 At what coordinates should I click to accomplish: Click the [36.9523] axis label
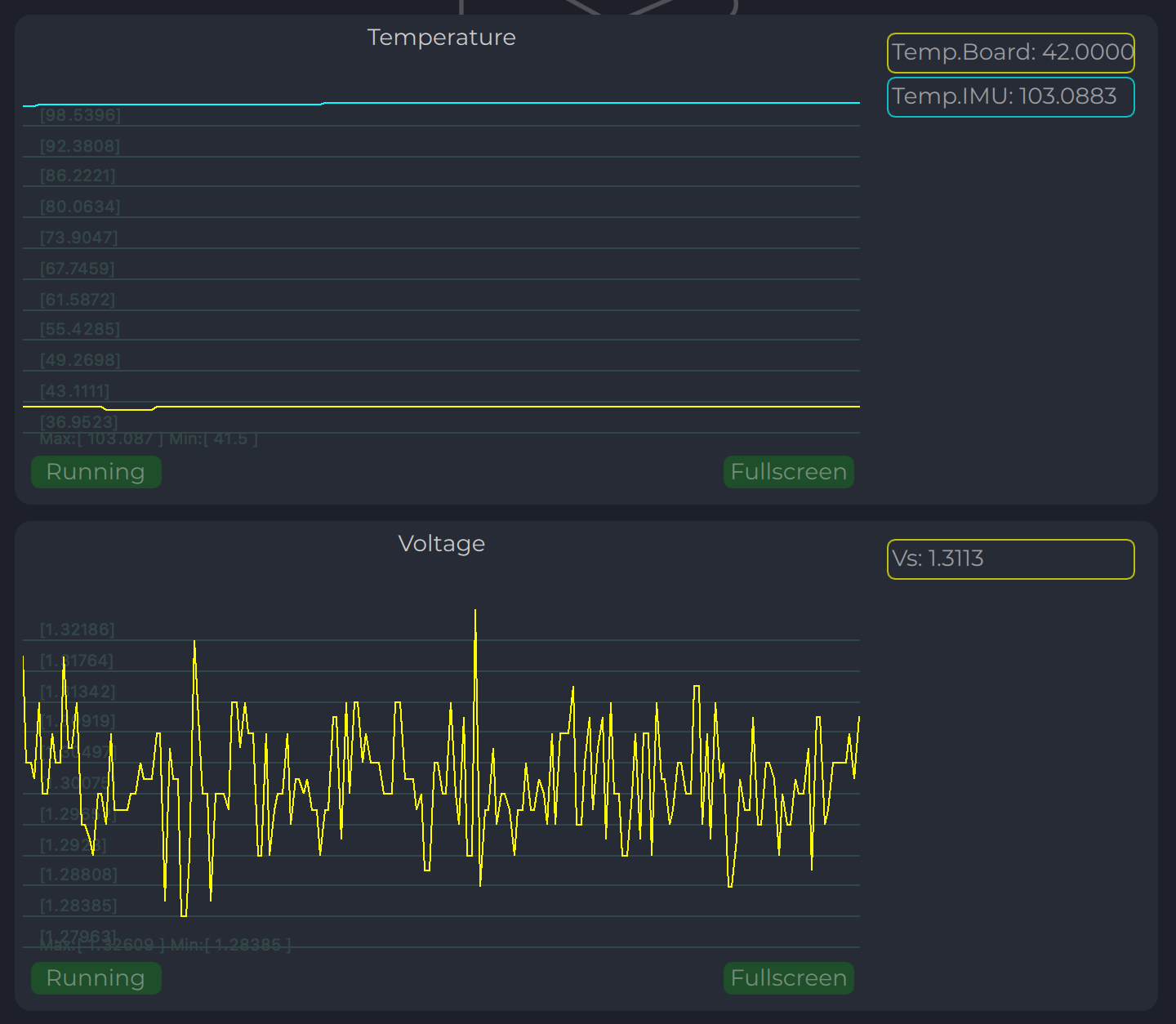pos(79,422)
